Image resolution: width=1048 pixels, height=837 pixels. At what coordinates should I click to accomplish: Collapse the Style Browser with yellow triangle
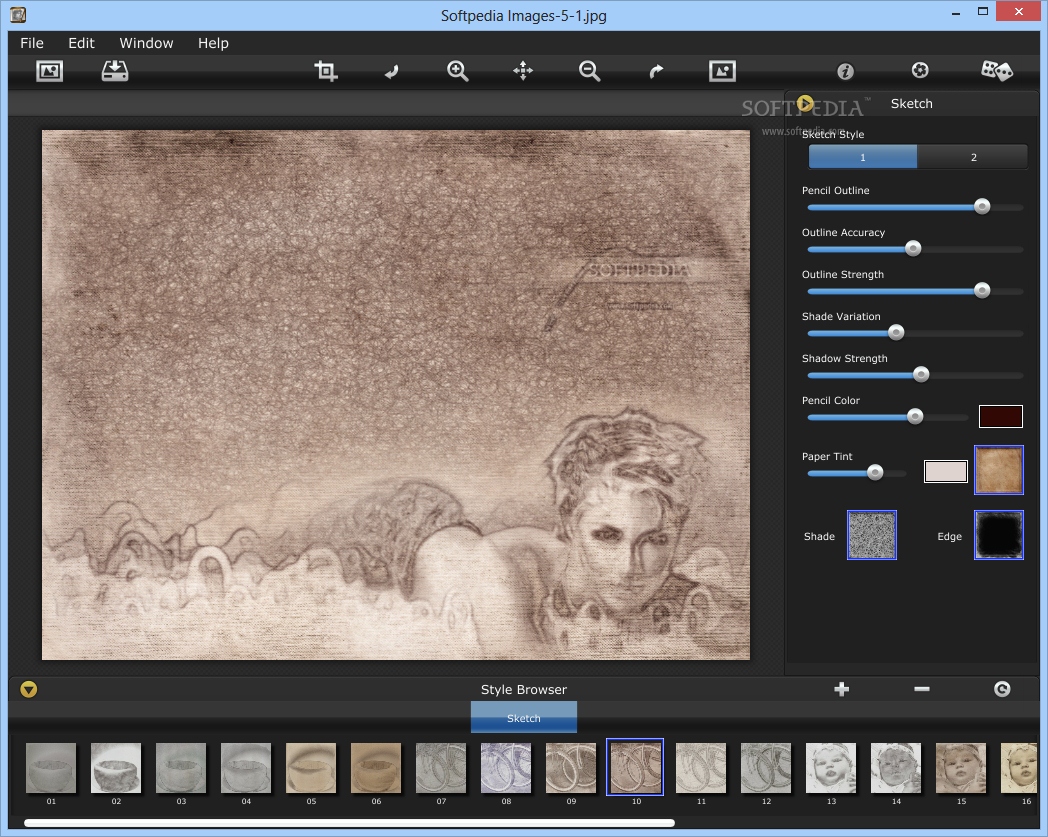tap(28, 689)
